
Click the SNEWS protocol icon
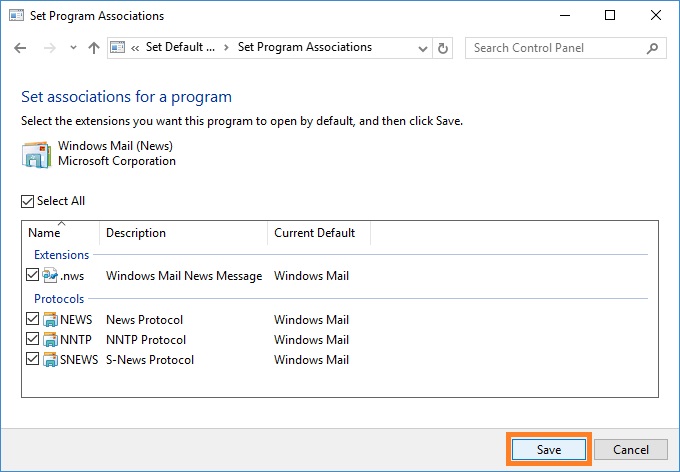50,360
